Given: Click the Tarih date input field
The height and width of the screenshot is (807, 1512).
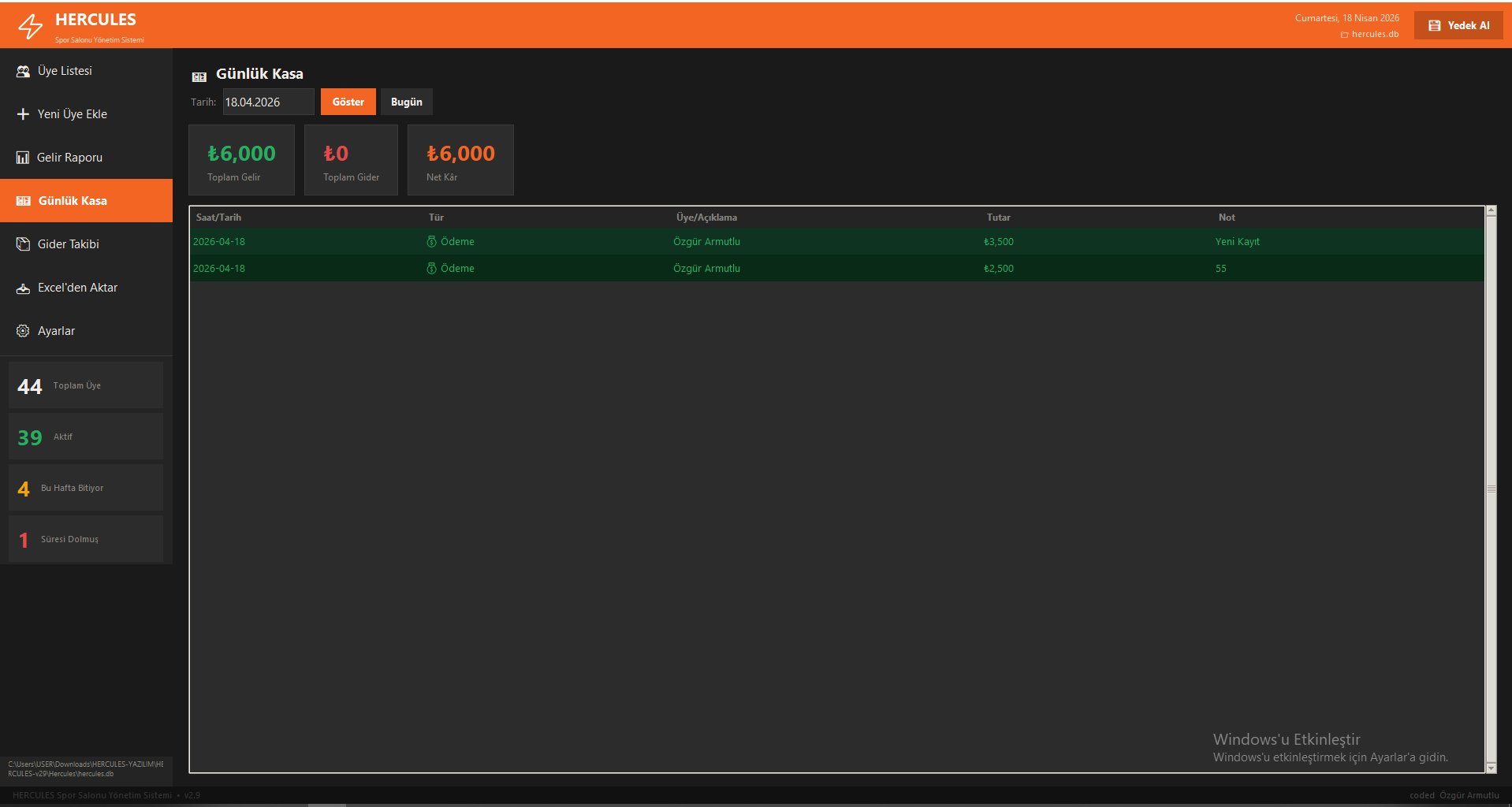Looking at the screenshot, I should [267, 102].
